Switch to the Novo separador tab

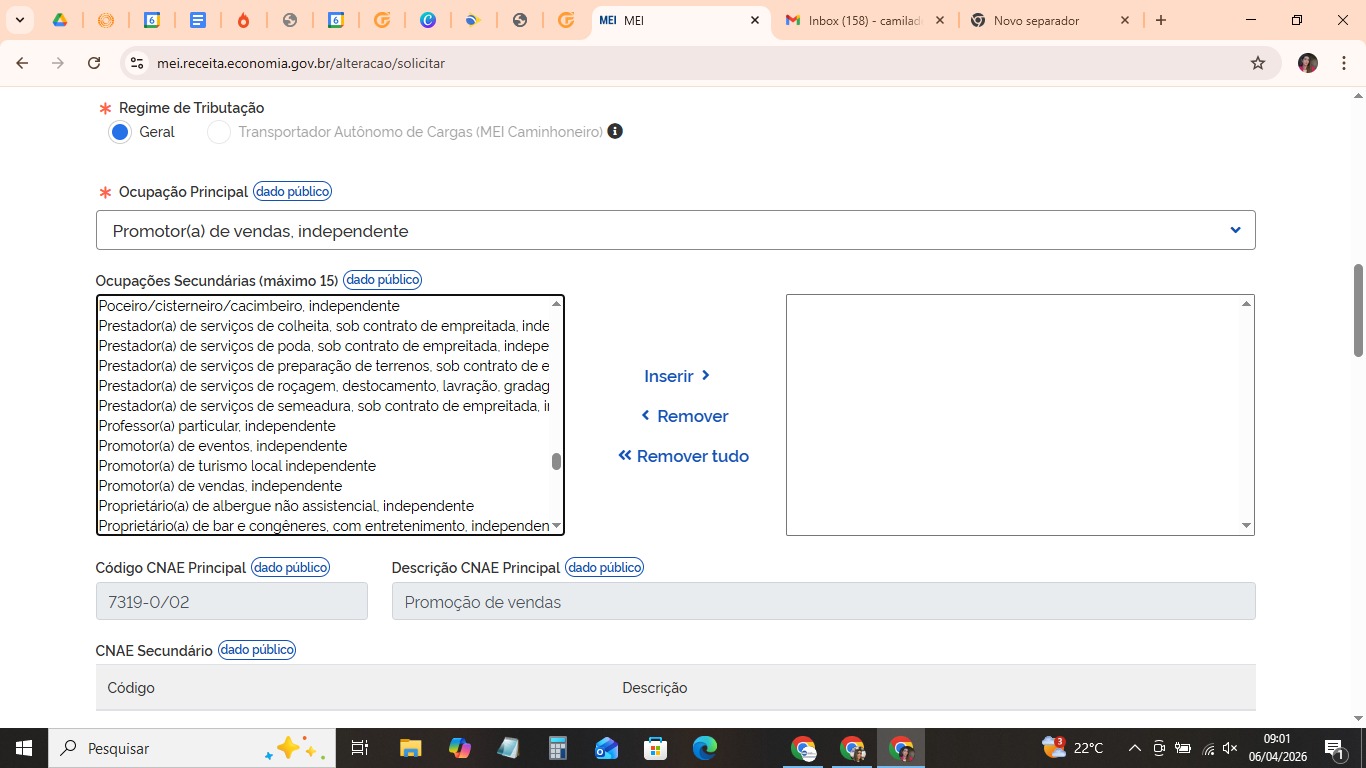point(1050,20)
